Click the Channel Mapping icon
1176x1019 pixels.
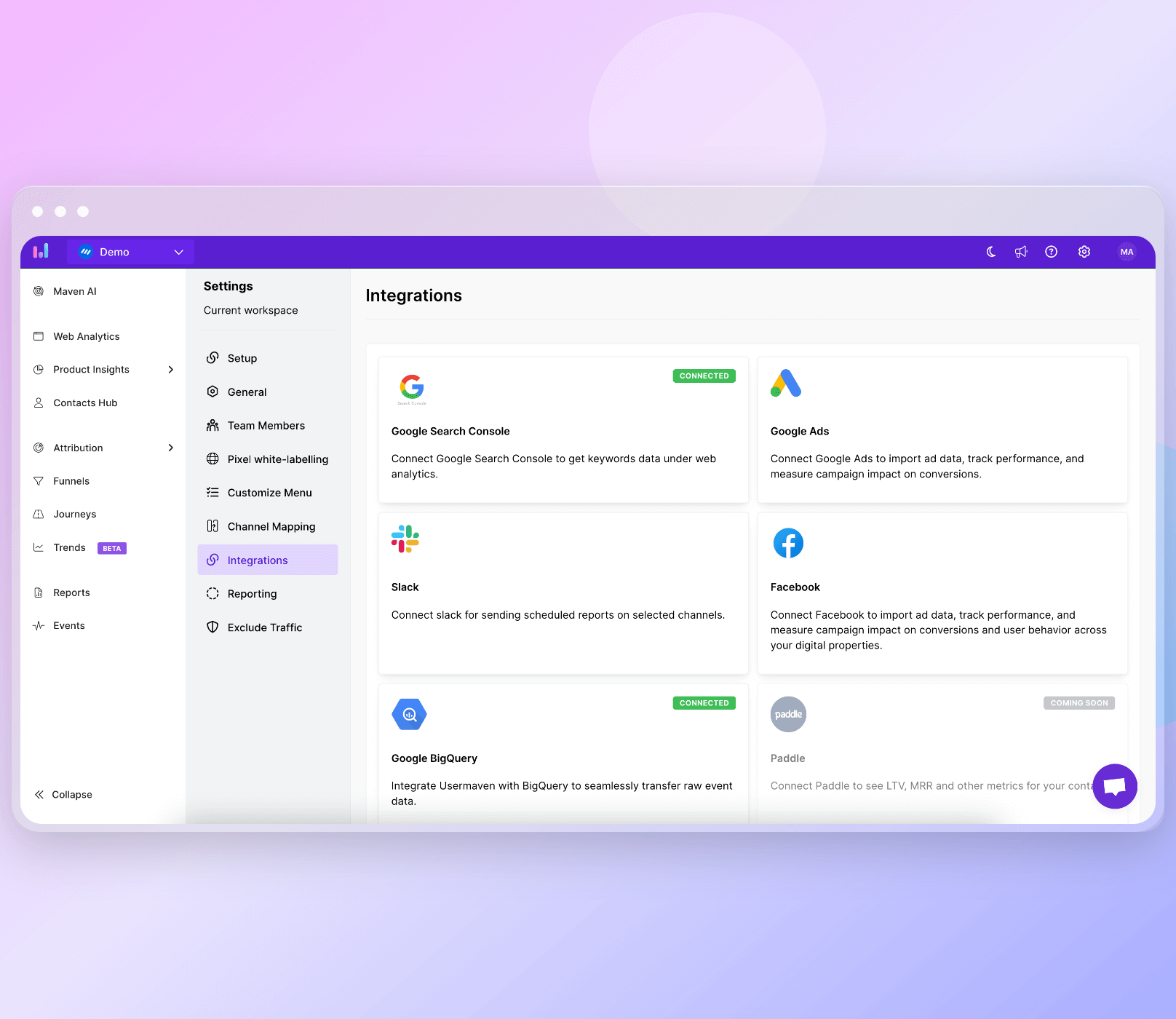212,526
